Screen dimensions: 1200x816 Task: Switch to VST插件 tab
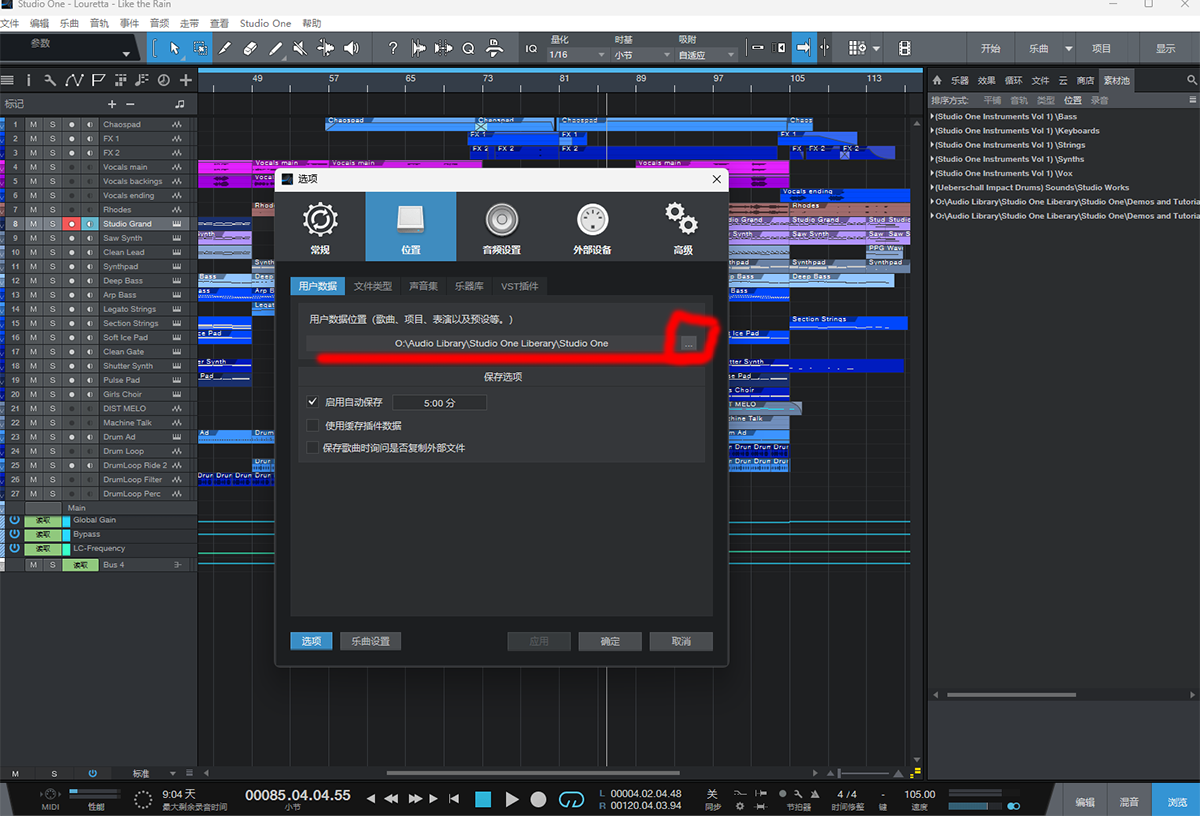click(x=519, y=286)
